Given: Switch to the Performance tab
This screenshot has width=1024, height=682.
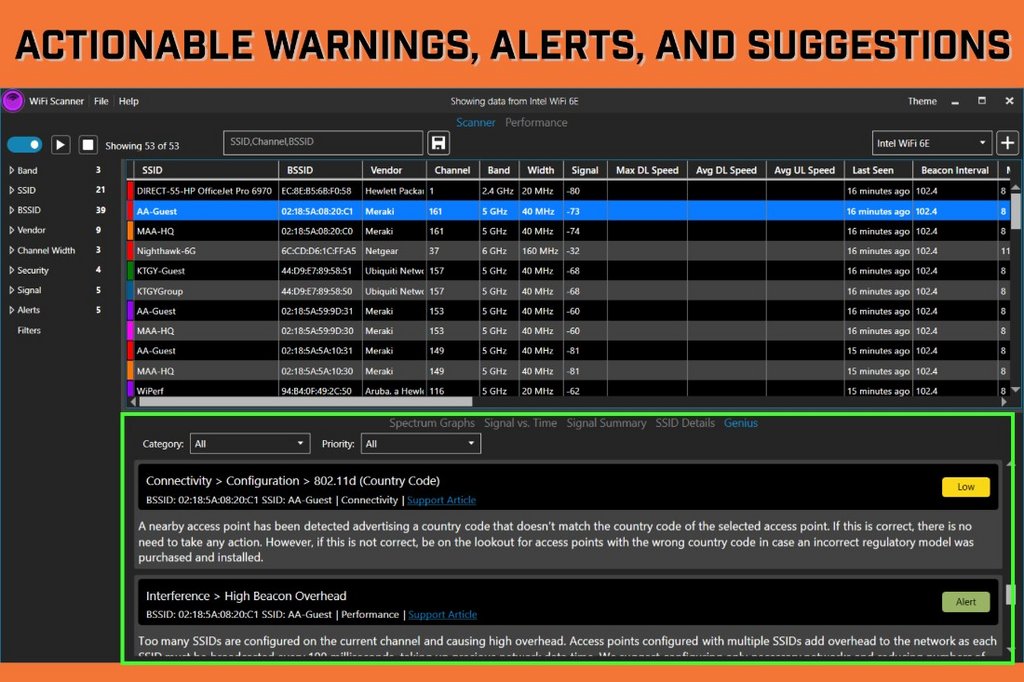Looking at the screenshot, I should (536, 122).
